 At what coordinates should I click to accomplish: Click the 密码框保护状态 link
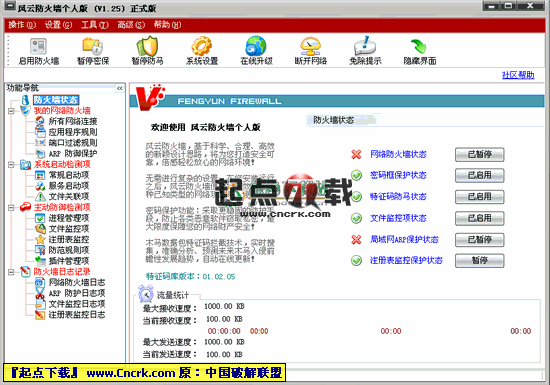(x=398, y=175)
